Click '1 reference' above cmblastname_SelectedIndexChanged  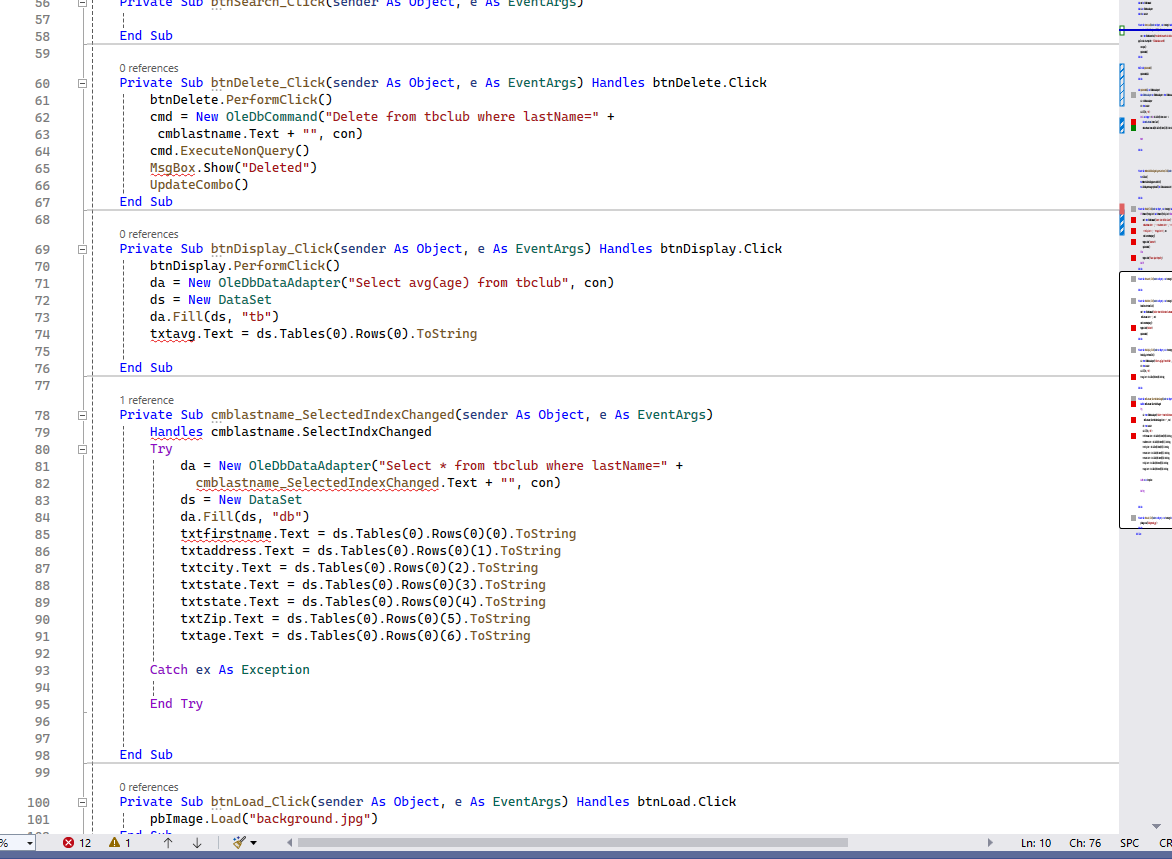click(x=146, y=400)
